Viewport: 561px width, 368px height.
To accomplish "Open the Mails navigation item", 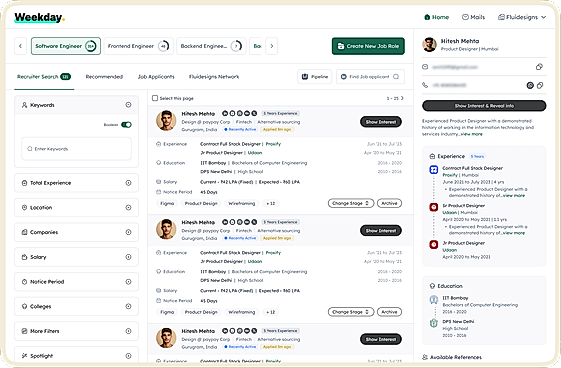I will point(473,17).
